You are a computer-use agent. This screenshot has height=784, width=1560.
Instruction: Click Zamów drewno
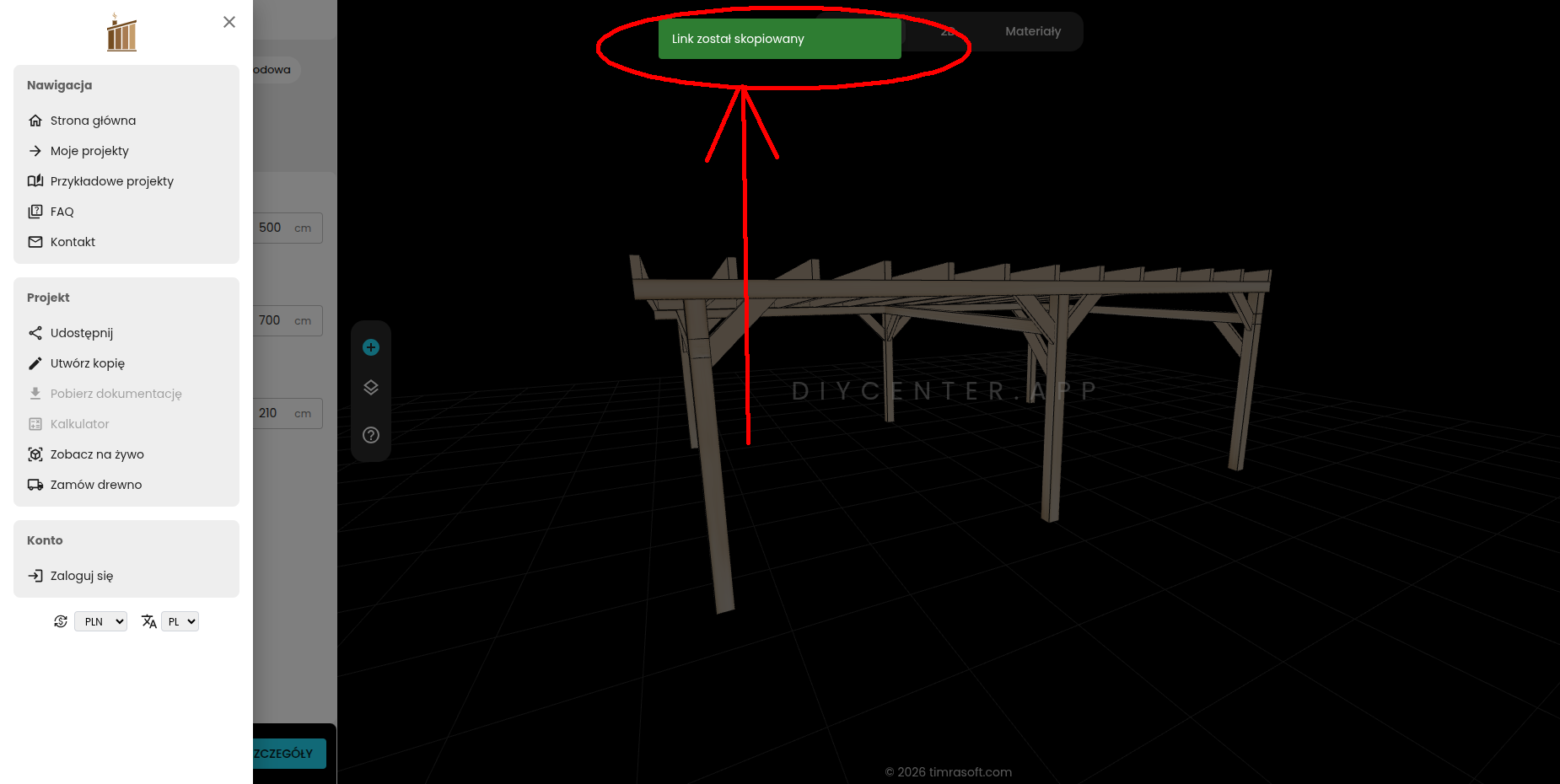95,485
